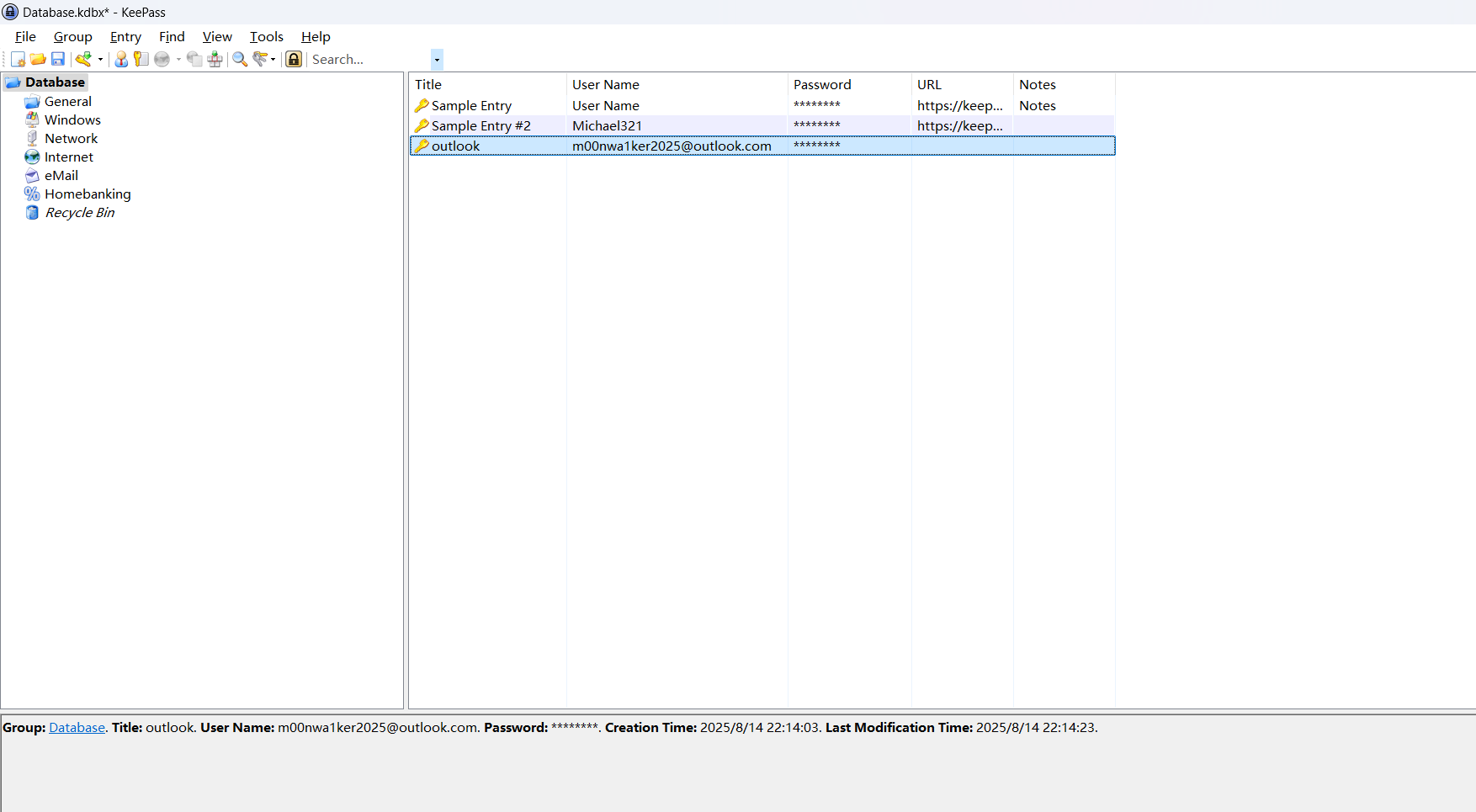Open the Help menu
This screenshot has width=1476, height=812.
[x=316, y=36]
